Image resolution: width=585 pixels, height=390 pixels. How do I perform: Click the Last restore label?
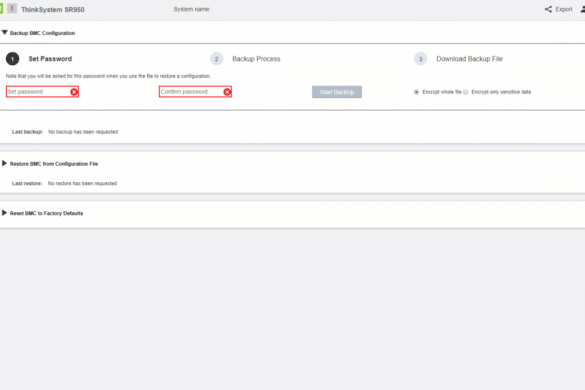(27, 183)
